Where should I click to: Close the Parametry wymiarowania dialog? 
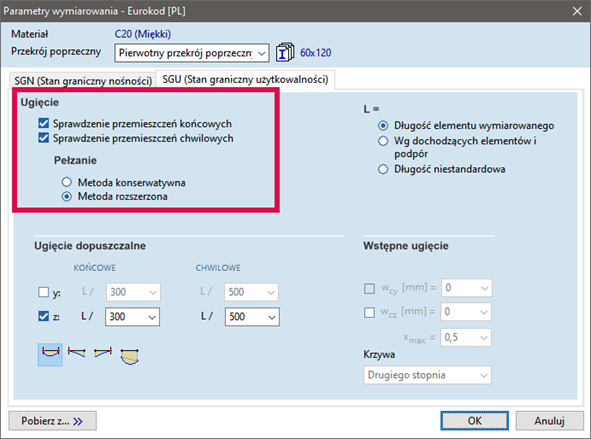pyautogui.click(x=577, y=11)
